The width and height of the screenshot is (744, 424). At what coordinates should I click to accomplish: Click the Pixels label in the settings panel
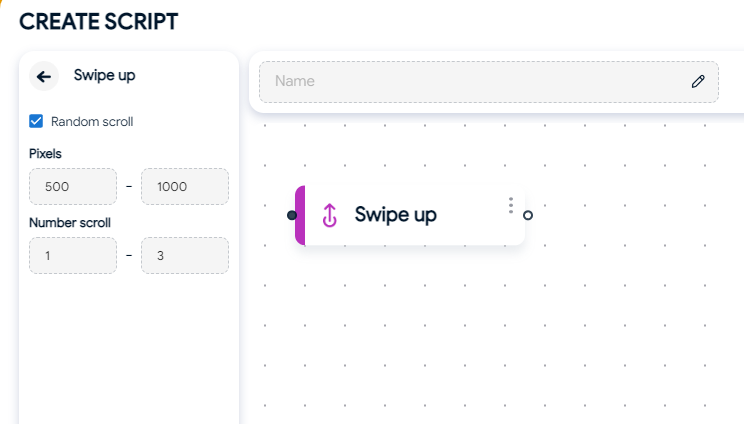pos(45,154)
